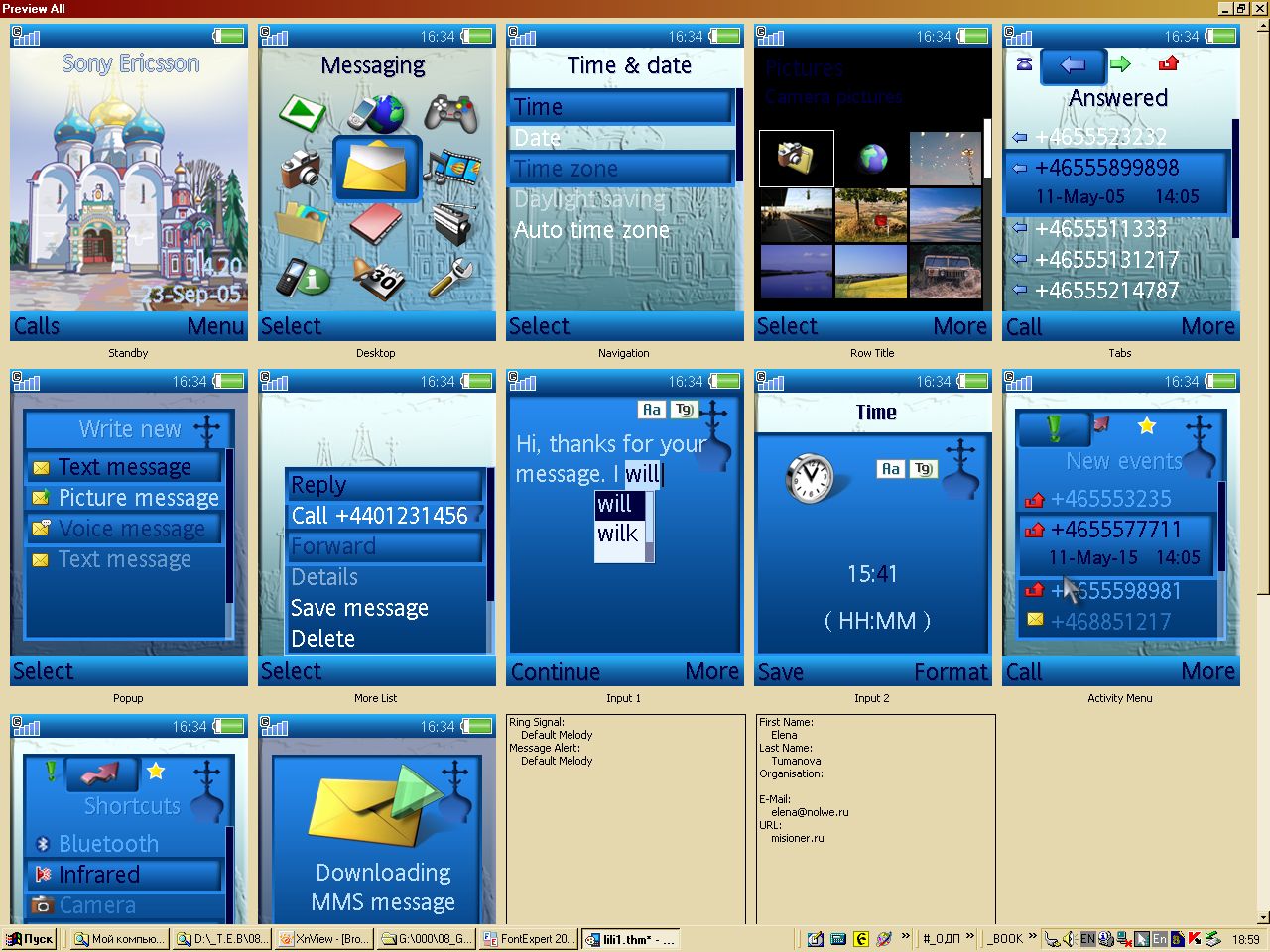Click the large envelope MMS download icon
The image size is (1270, 952).
coord(375,805)
